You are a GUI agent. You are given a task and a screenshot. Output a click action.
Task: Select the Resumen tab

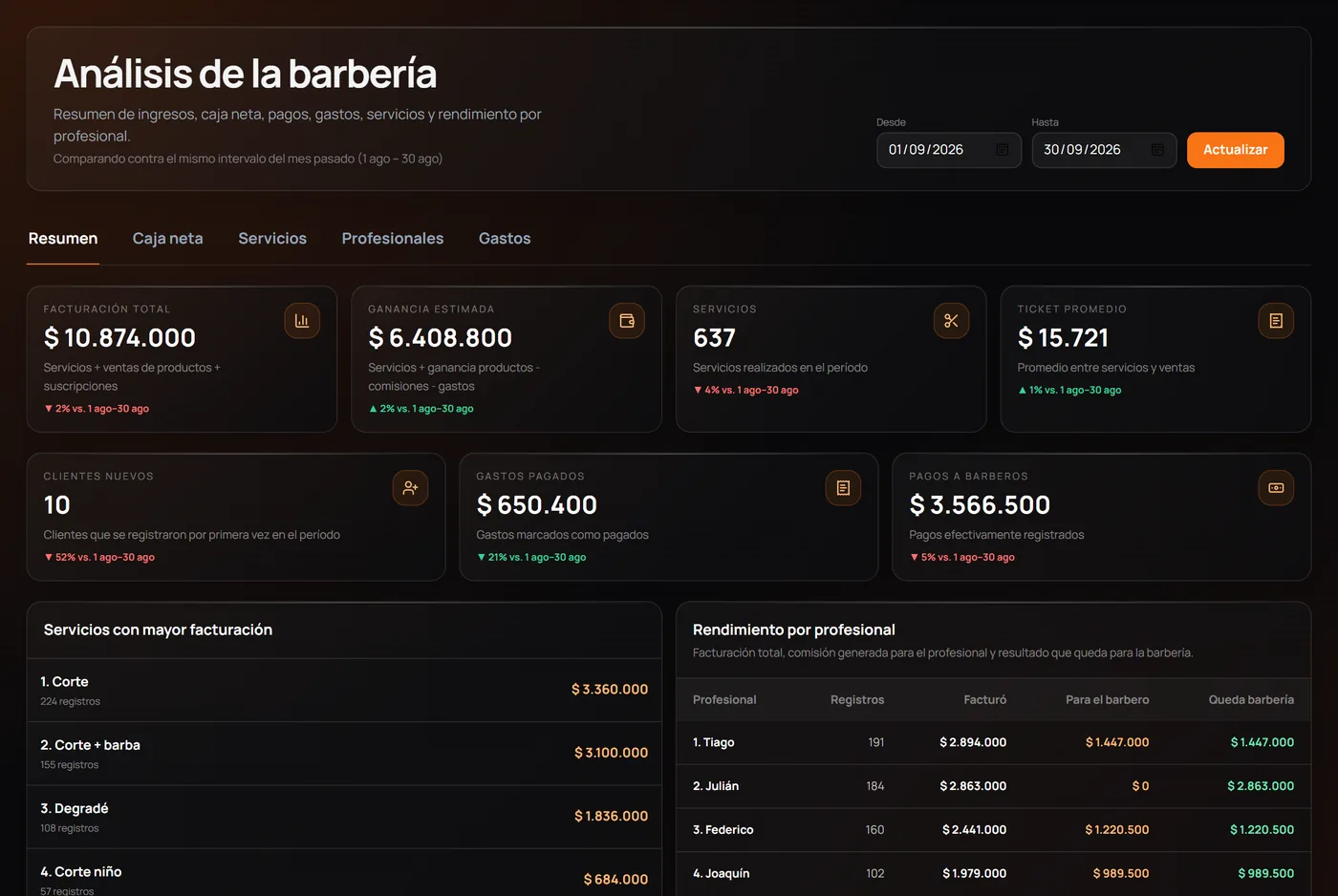(x=63, y=239)
